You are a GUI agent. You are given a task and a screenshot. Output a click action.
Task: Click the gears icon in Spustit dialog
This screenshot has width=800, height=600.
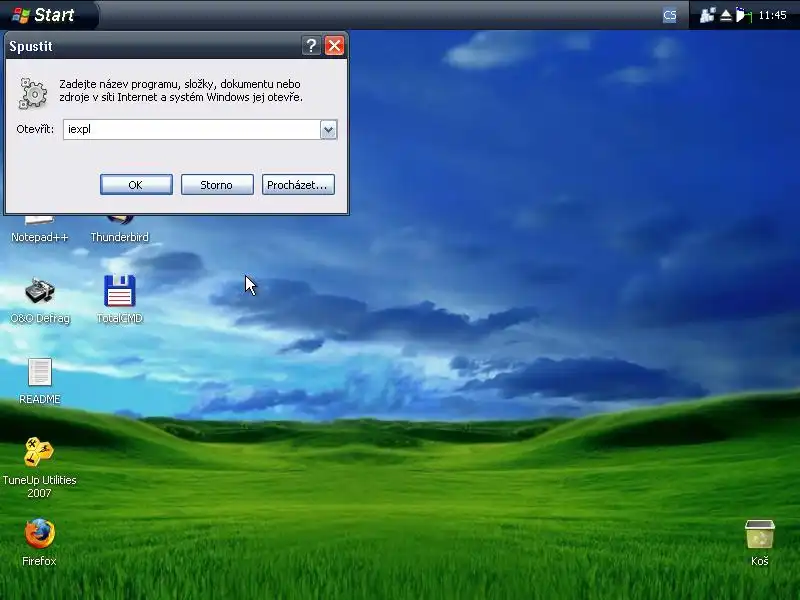[x=33, y=93]
